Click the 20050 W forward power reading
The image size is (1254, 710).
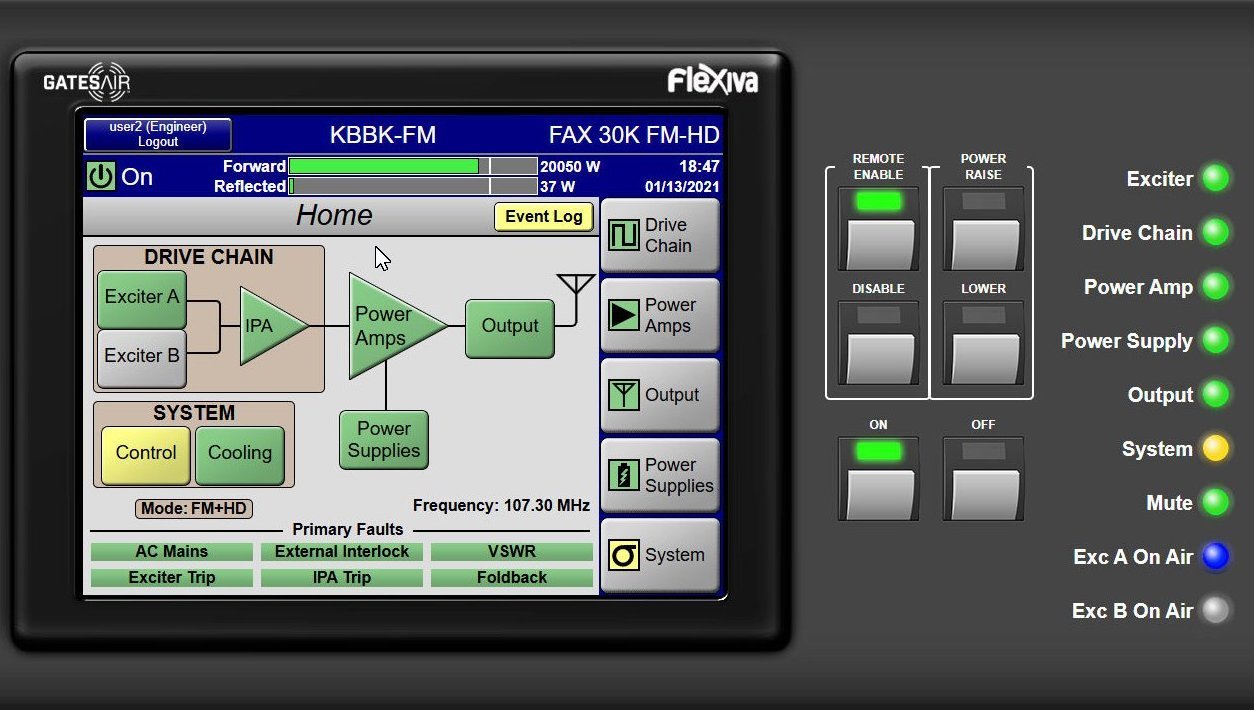(x=570, y=167)
